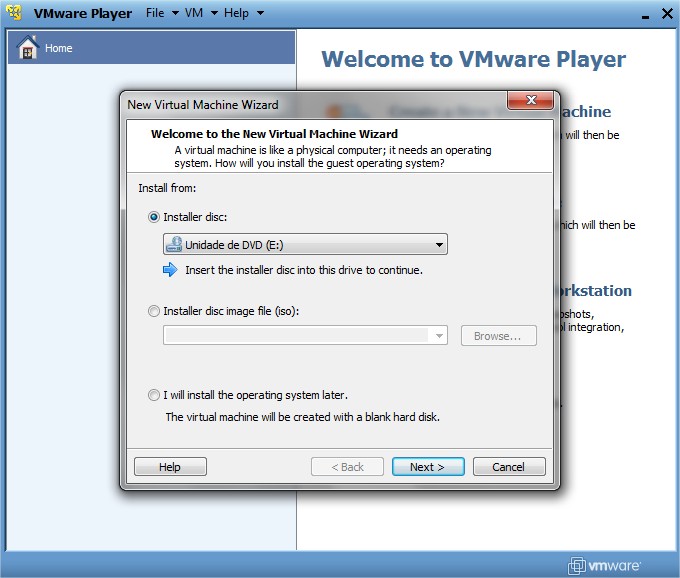The image size is (680, 578).
Task: Choose I will install the operating system later
Action: (x=154, y=395)
